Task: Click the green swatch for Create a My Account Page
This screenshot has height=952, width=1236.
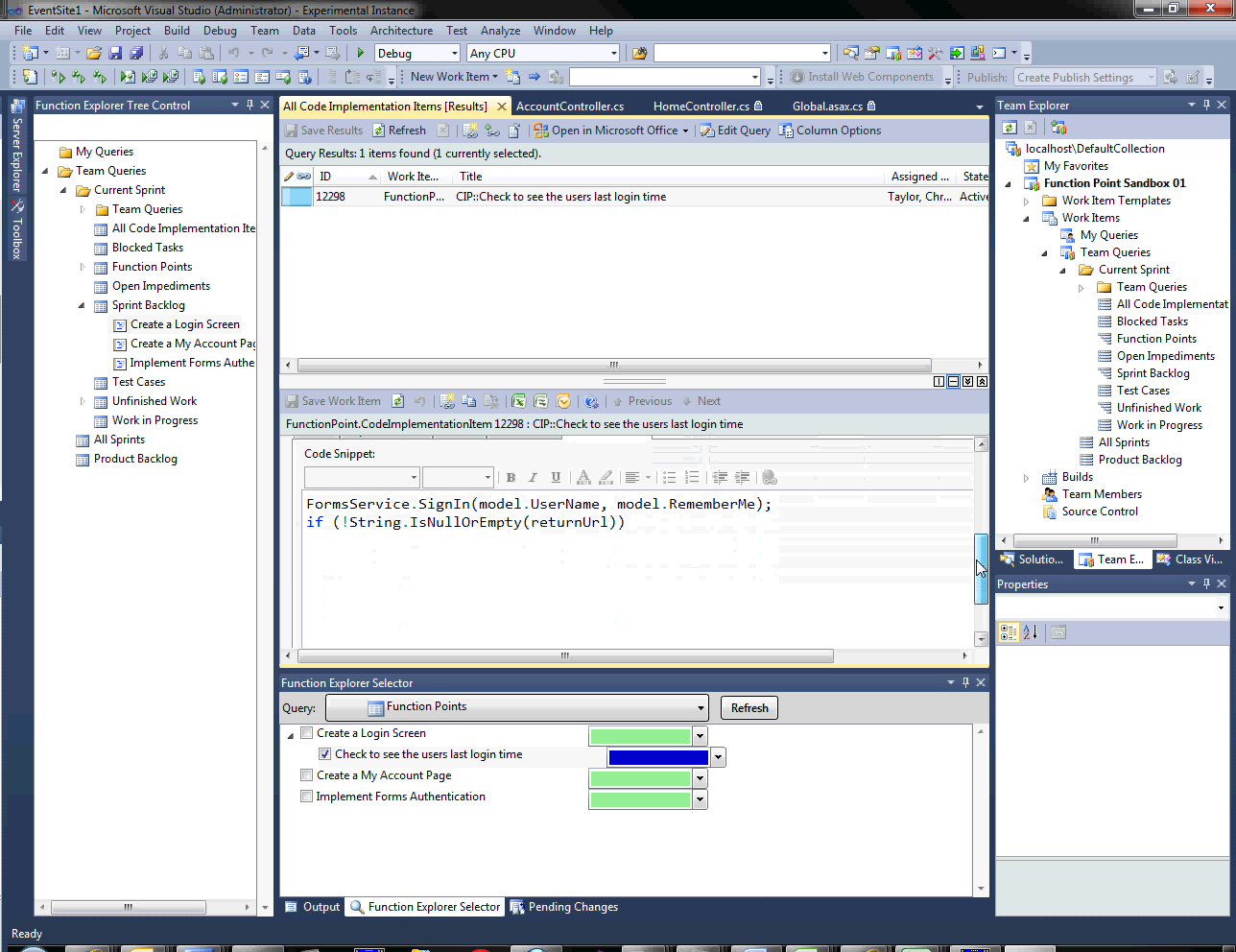Action: pyautogui.click(x=640, y=778)
